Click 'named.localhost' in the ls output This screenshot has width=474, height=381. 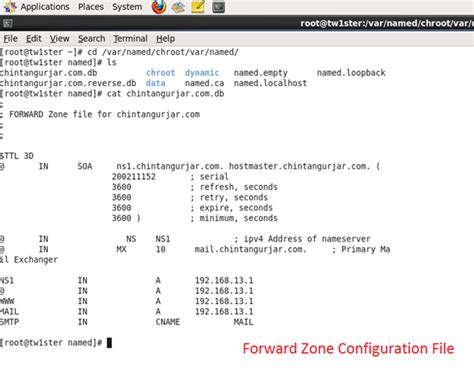(x=270, y=83)
